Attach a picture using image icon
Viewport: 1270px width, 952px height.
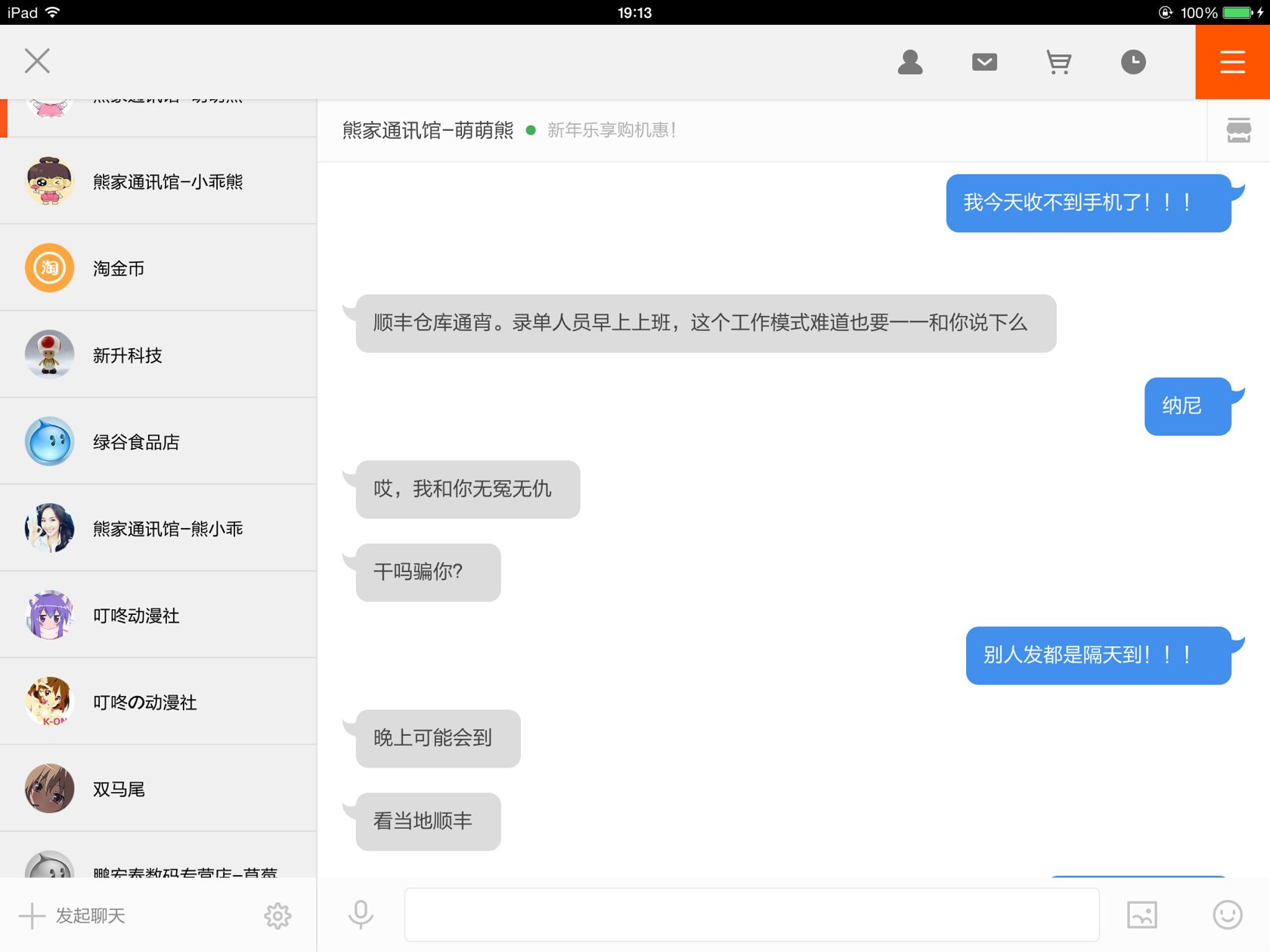pyautogui.click(x=1141, y=914)
